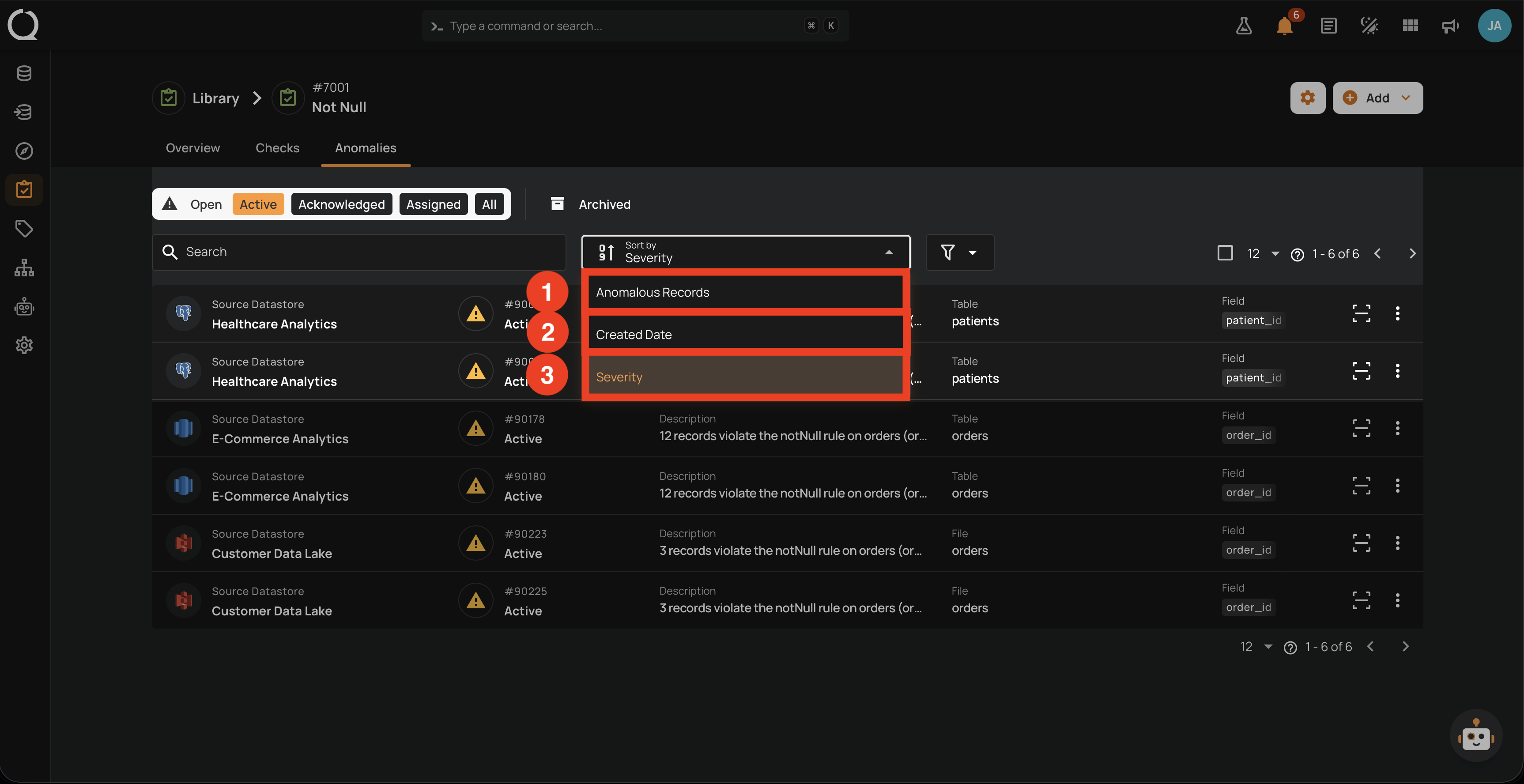Select the Acknowledged status filter
The image size is (1524, 784).
coord(341,204)
